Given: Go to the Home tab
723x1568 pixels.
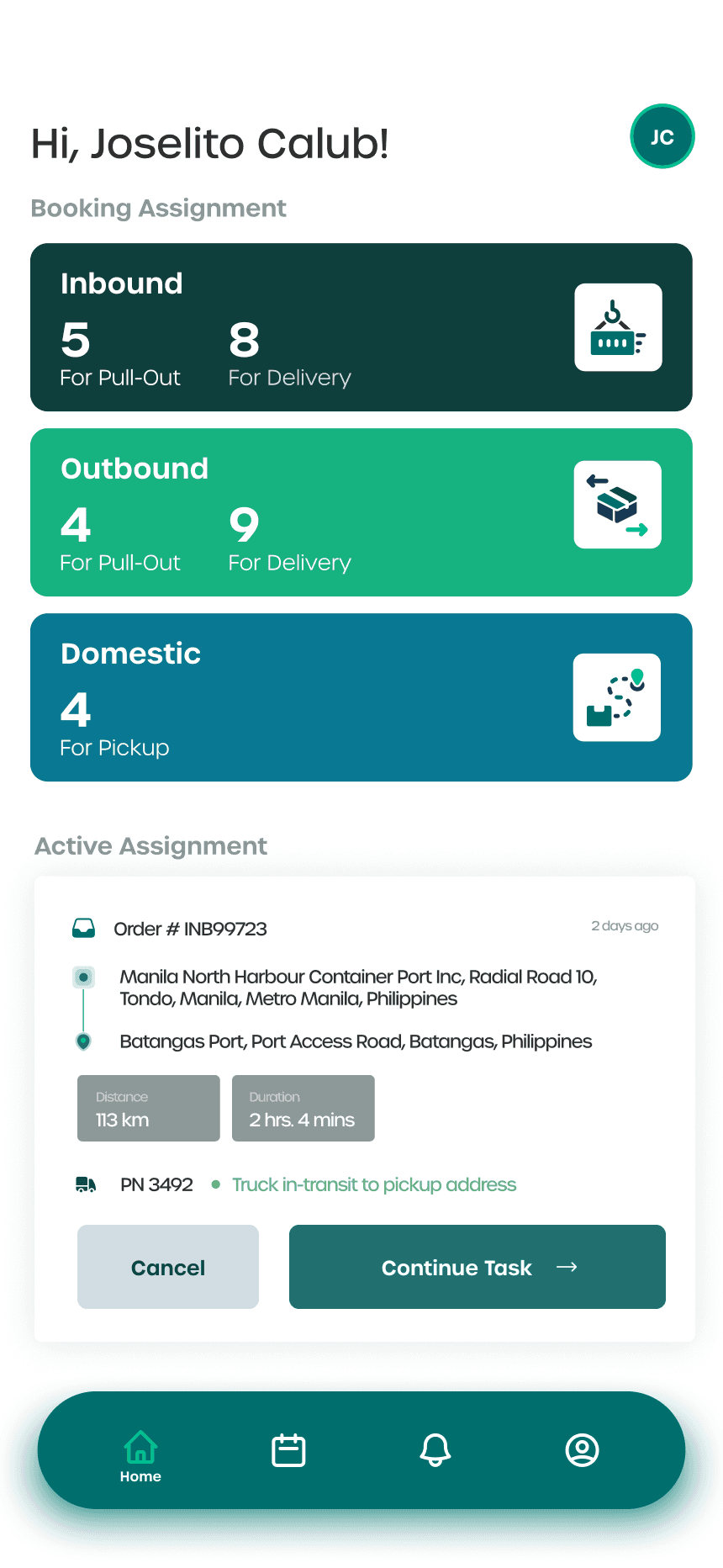Looking at the screenshot, I should coord(140,1455).
